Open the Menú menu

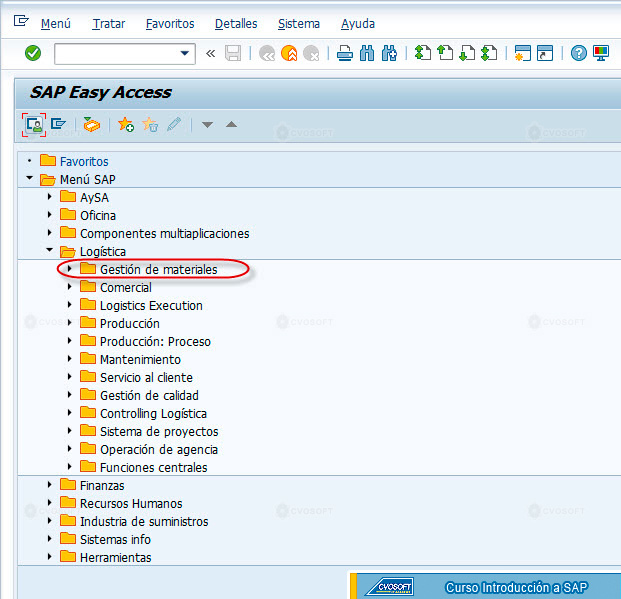pyautogui.click(x=55, y=24)
